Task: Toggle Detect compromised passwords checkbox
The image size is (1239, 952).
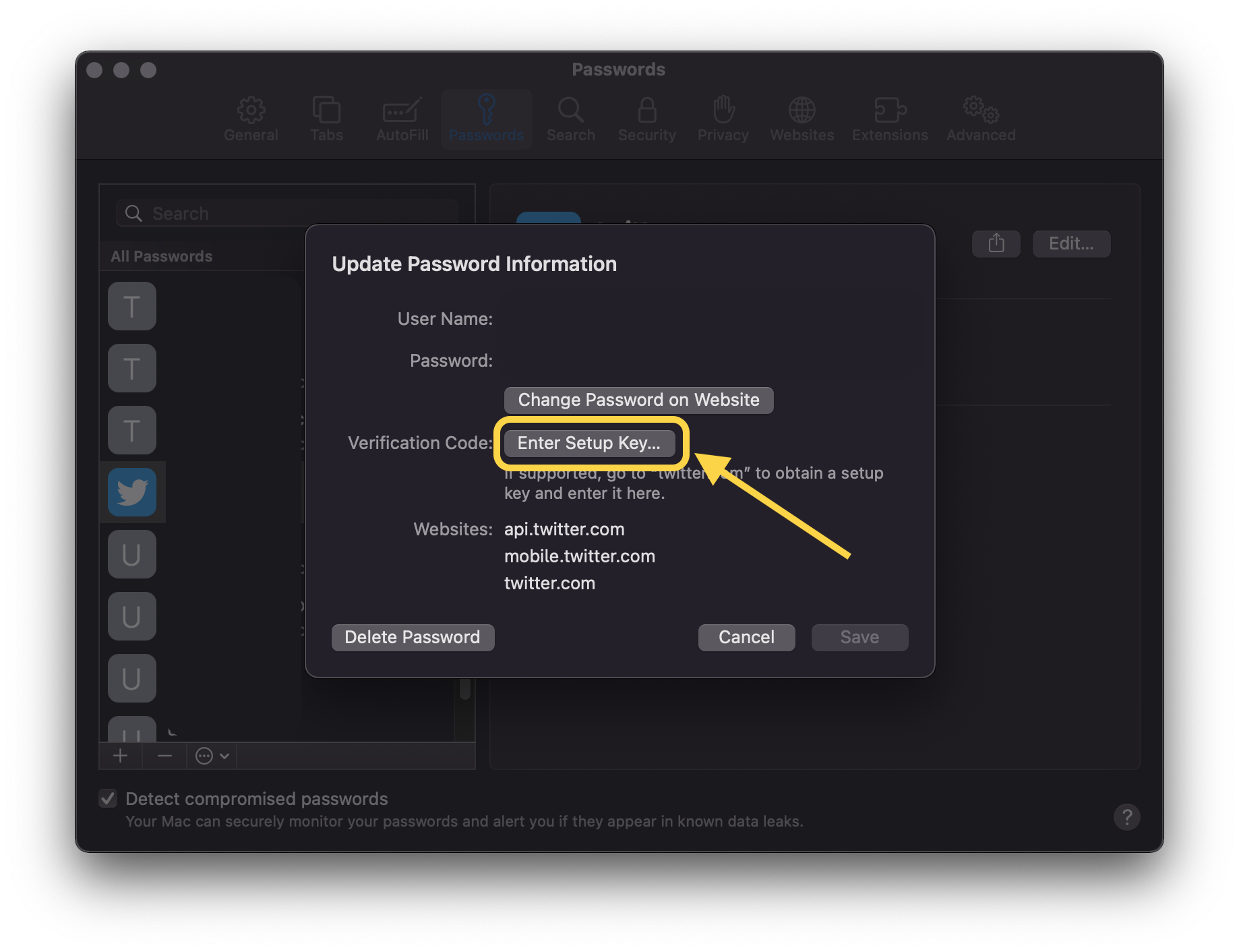Action: [108, 798]
